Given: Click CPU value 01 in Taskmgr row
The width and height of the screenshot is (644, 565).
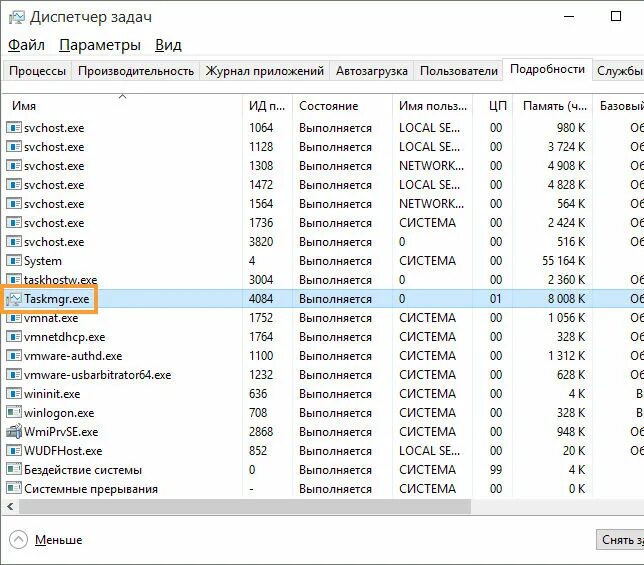Looking at the screenshot, I should [496, 299].
